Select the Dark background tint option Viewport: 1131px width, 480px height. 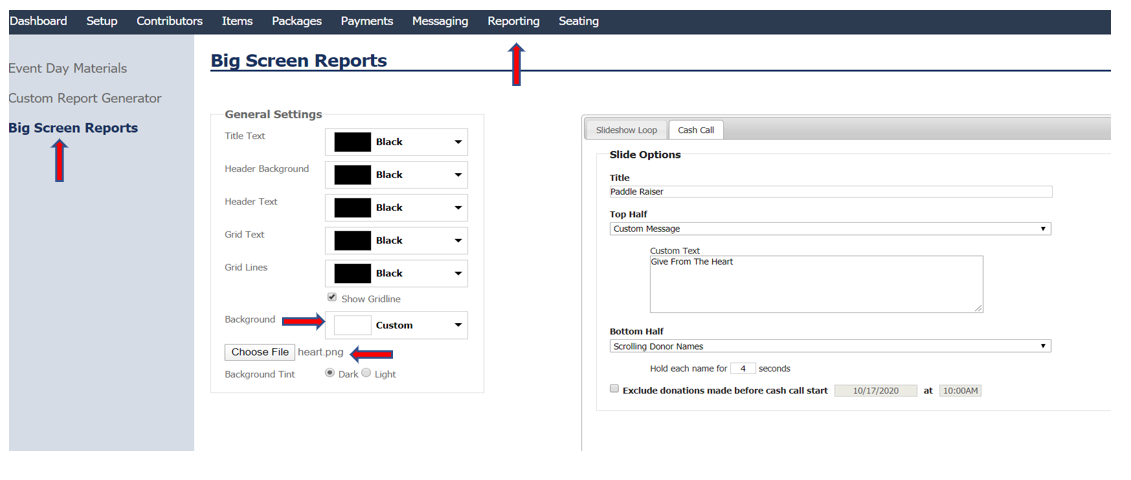coord(330,373)
